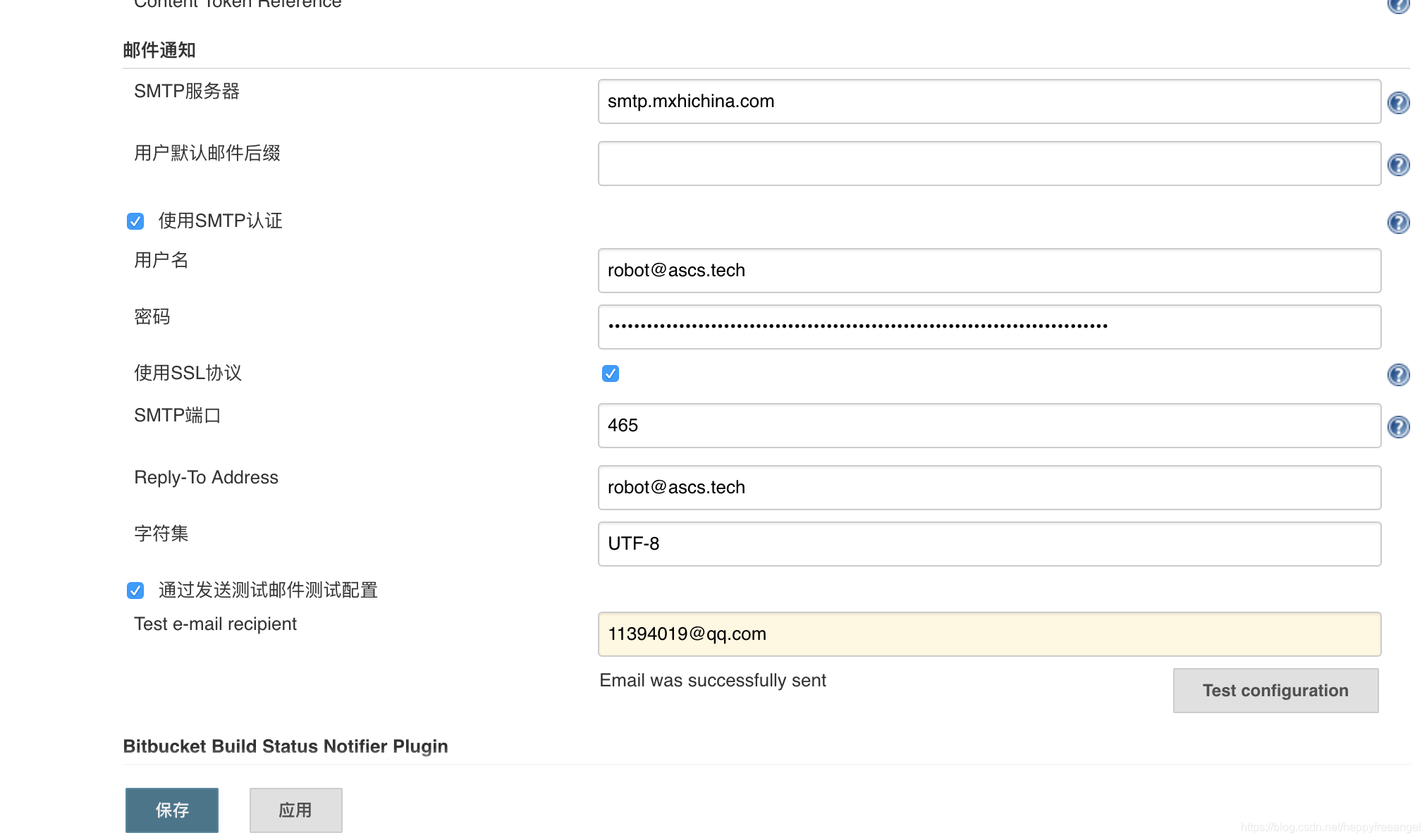The image size is (1427, 840).
Task: Click the Reply-To Address label
Action: click(206, 477)
